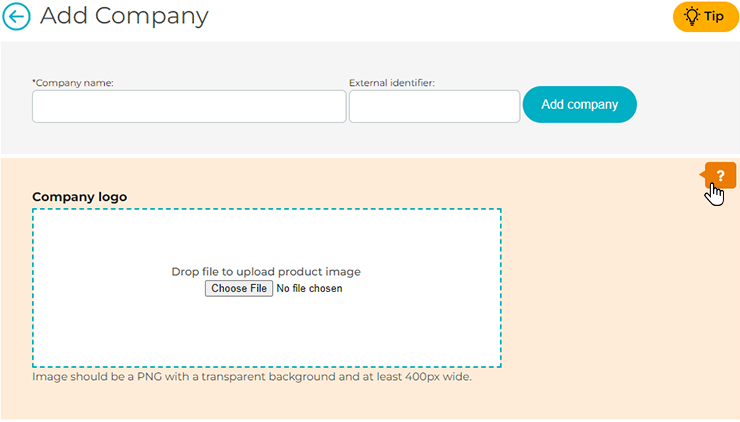Open the orange question mark help icon
Screen dimensions: 740x422
(720, 175)
